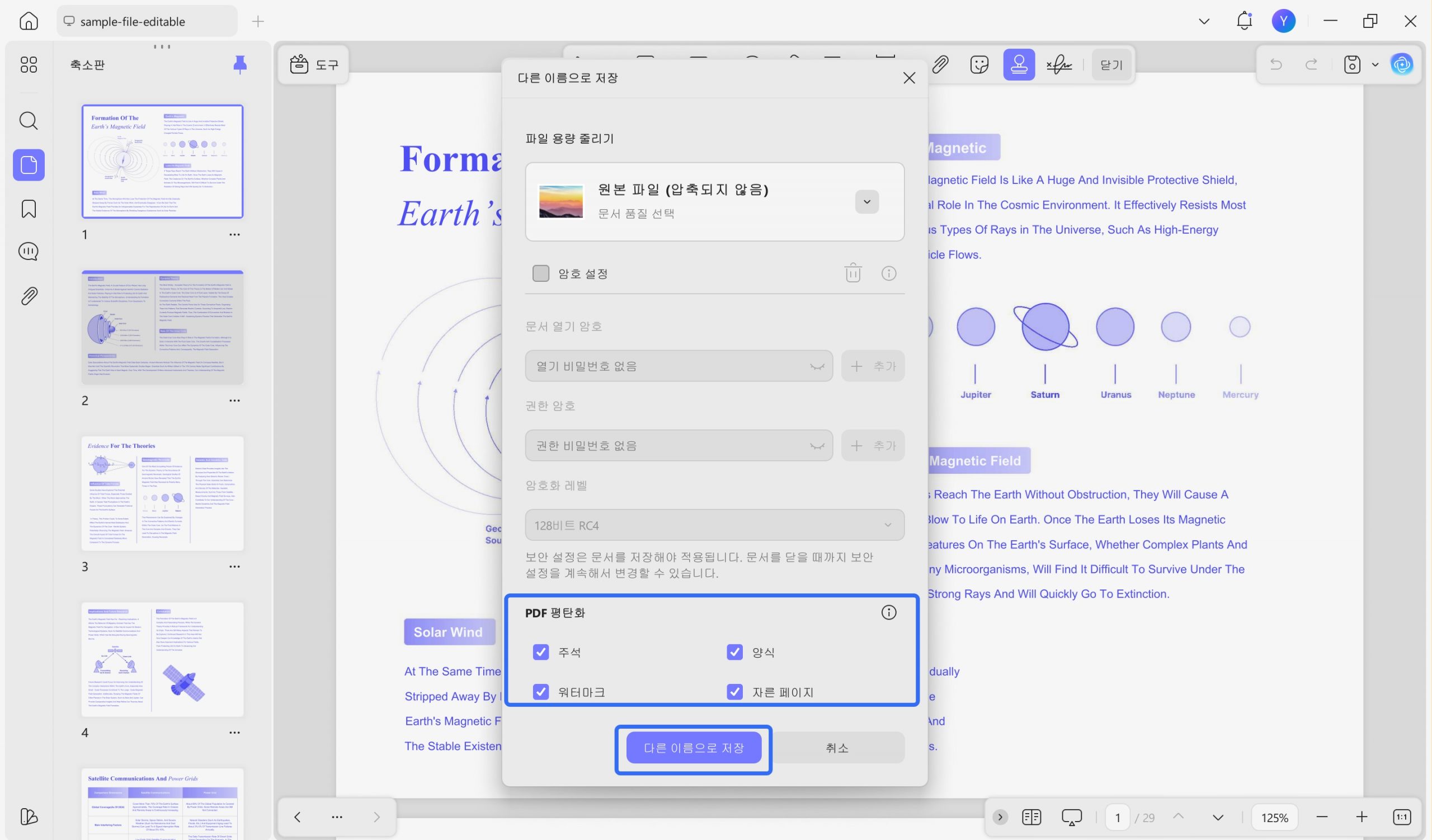The height and width of the screenshot is (840, 1432).
Task: Enable the 암호 설정 checkbox
Action: click(x=540, y=273)
